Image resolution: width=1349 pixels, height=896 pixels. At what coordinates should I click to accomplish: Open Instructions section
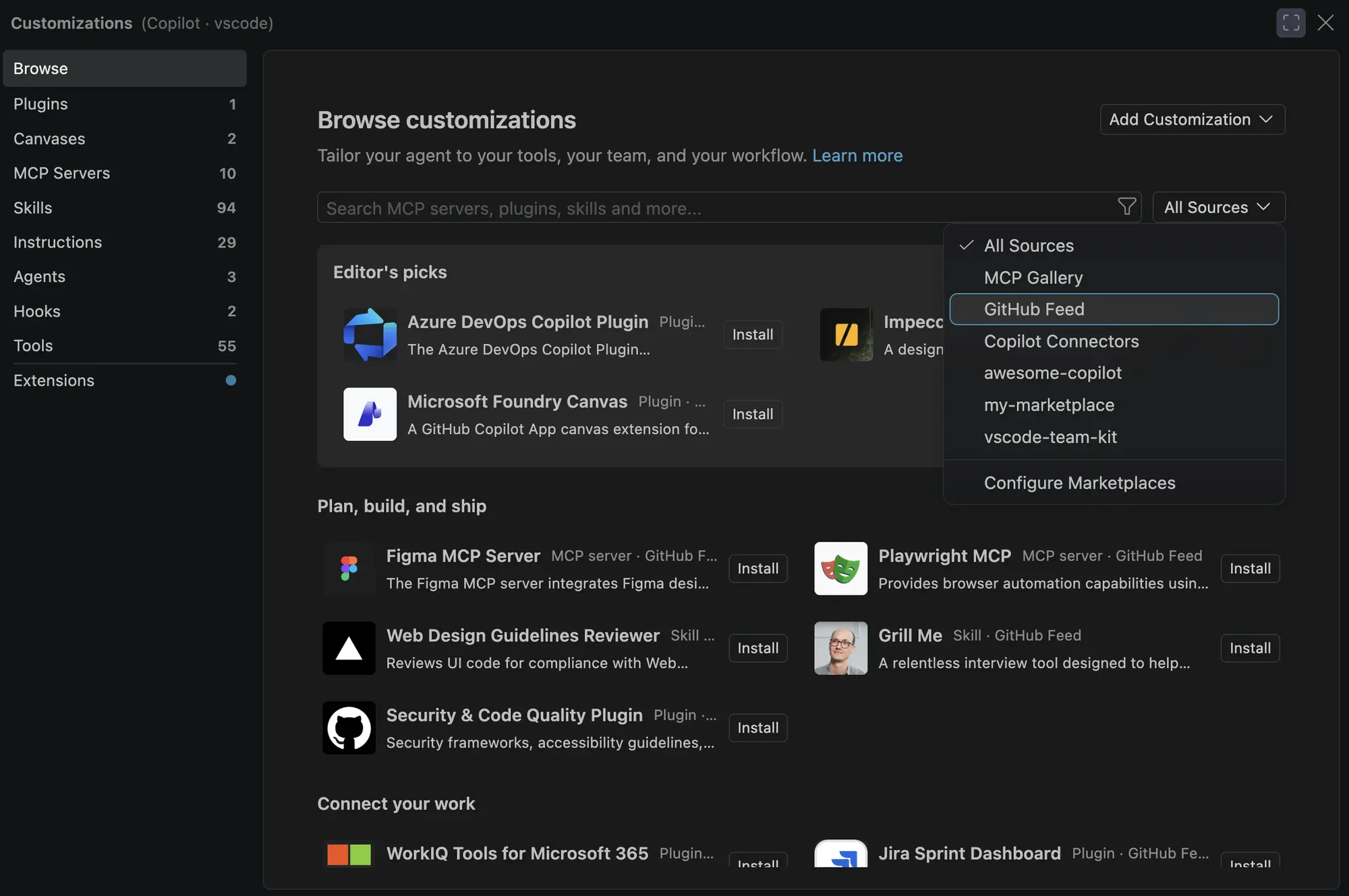pos(125,242)
